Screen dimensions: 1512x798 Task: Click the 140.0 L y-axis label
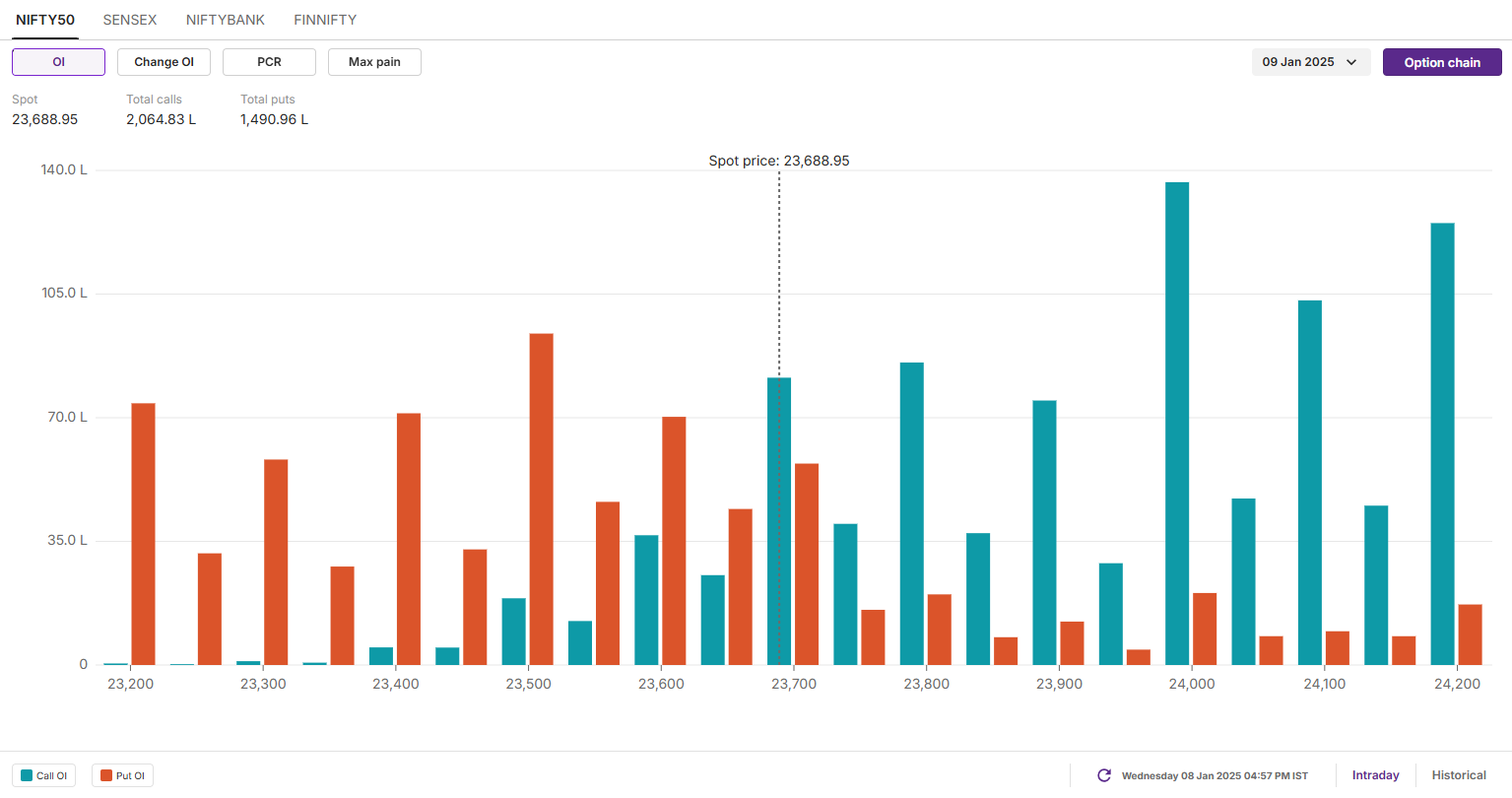pyautogui.click(x=64, y=169)
